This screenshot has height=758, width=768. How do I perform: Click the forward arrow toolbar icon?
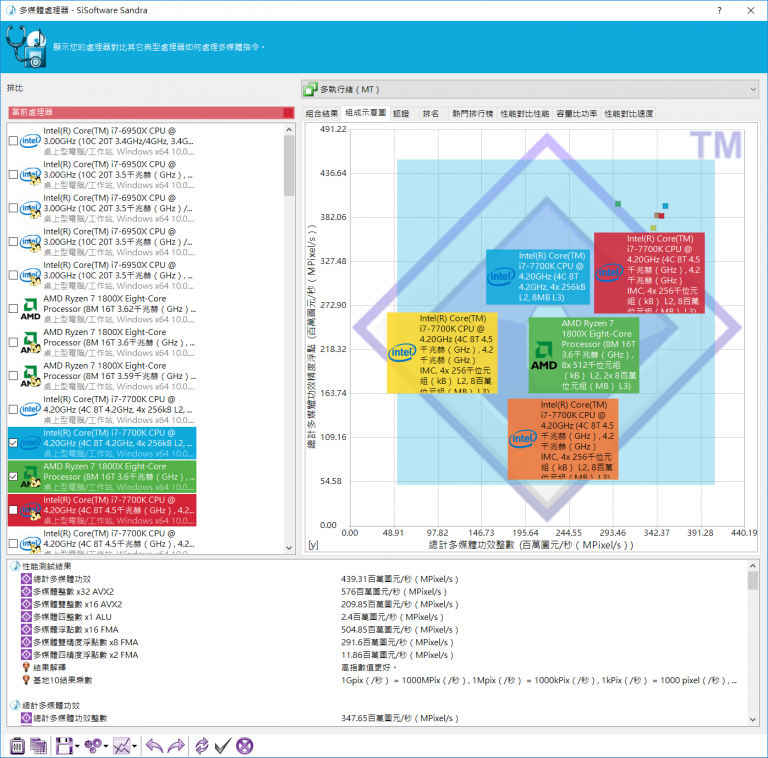point(176,746)
